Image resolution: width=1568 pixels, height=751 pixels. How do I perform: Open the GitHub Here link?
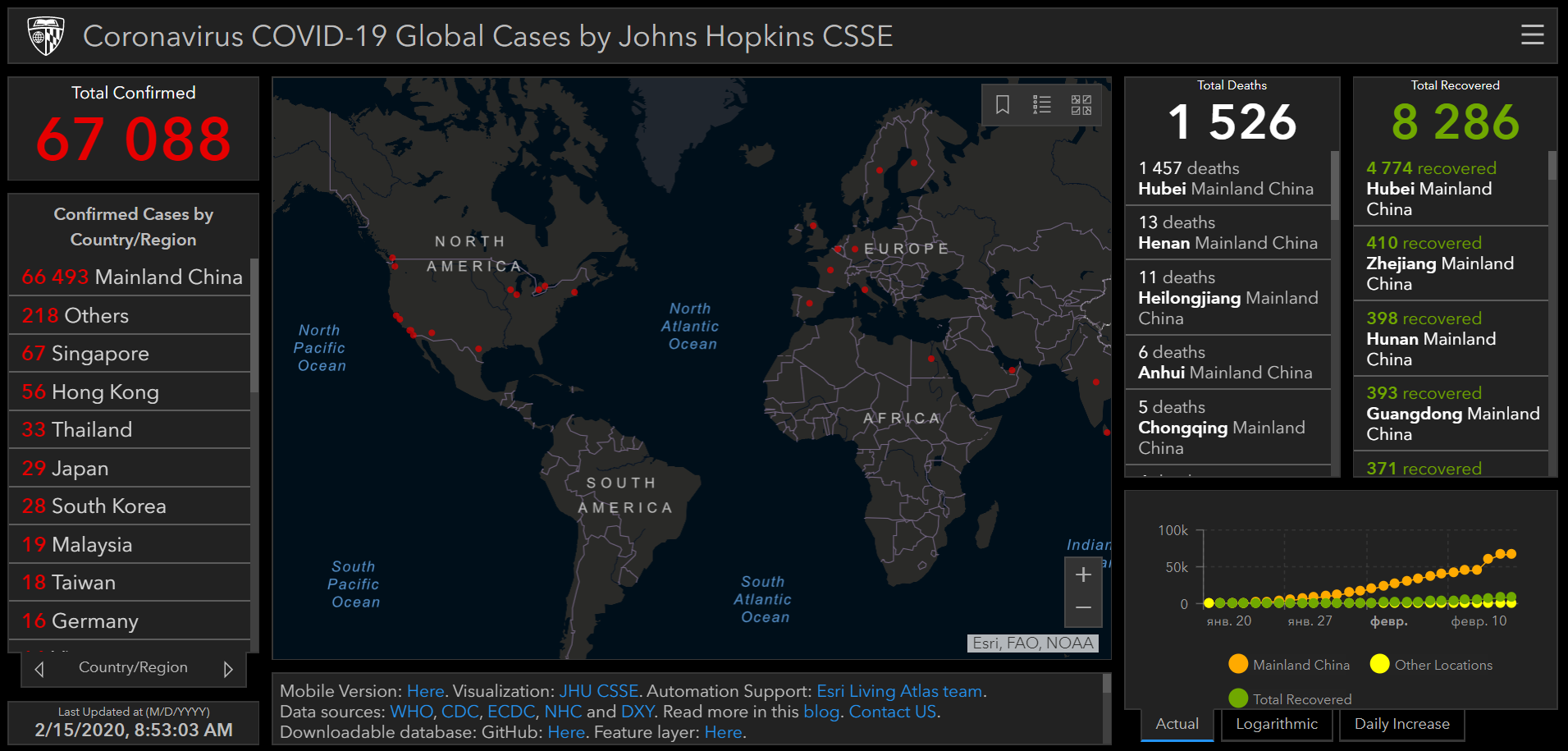coord(566,732)
